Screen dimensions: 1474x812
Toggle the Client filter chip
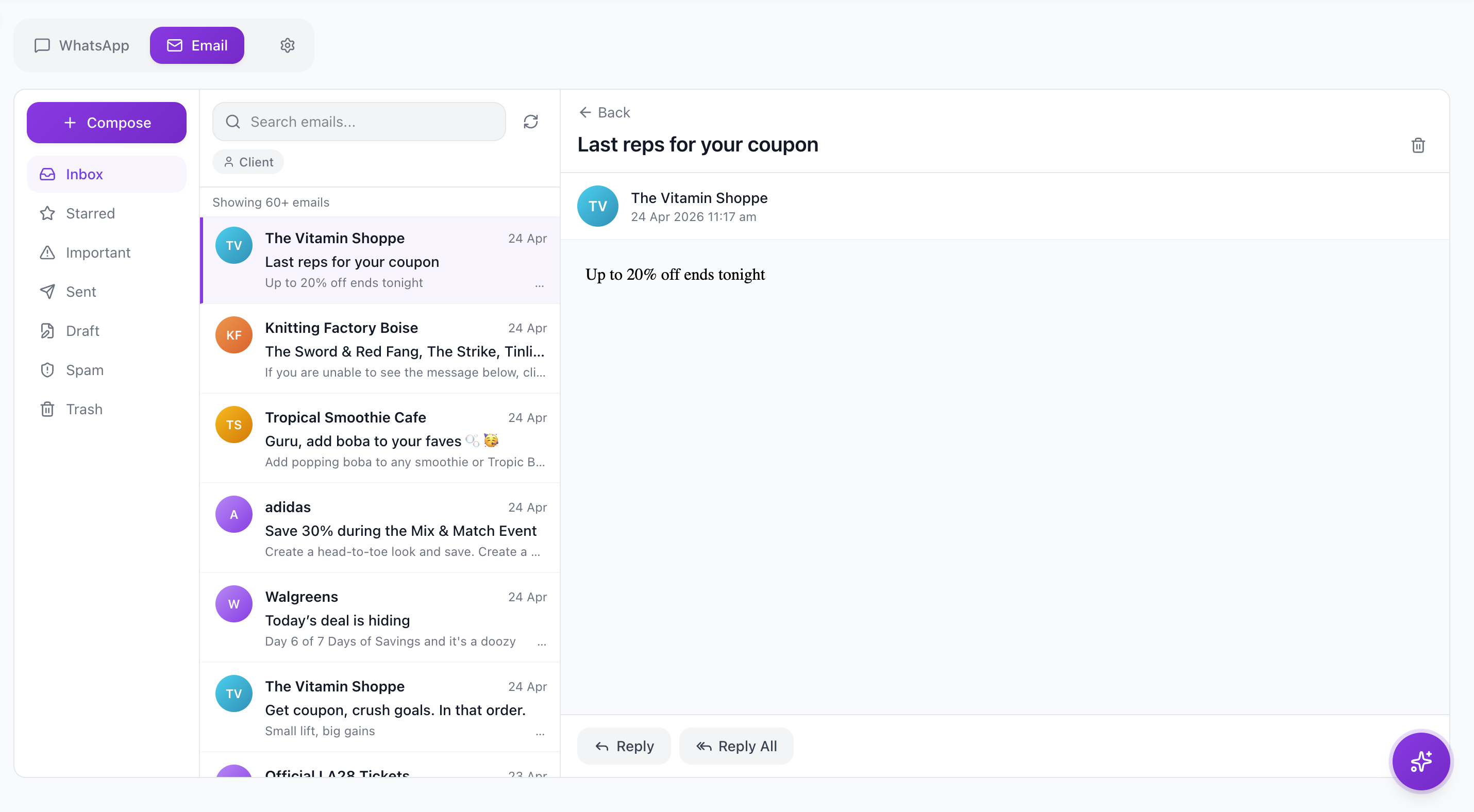coord(248,162)
